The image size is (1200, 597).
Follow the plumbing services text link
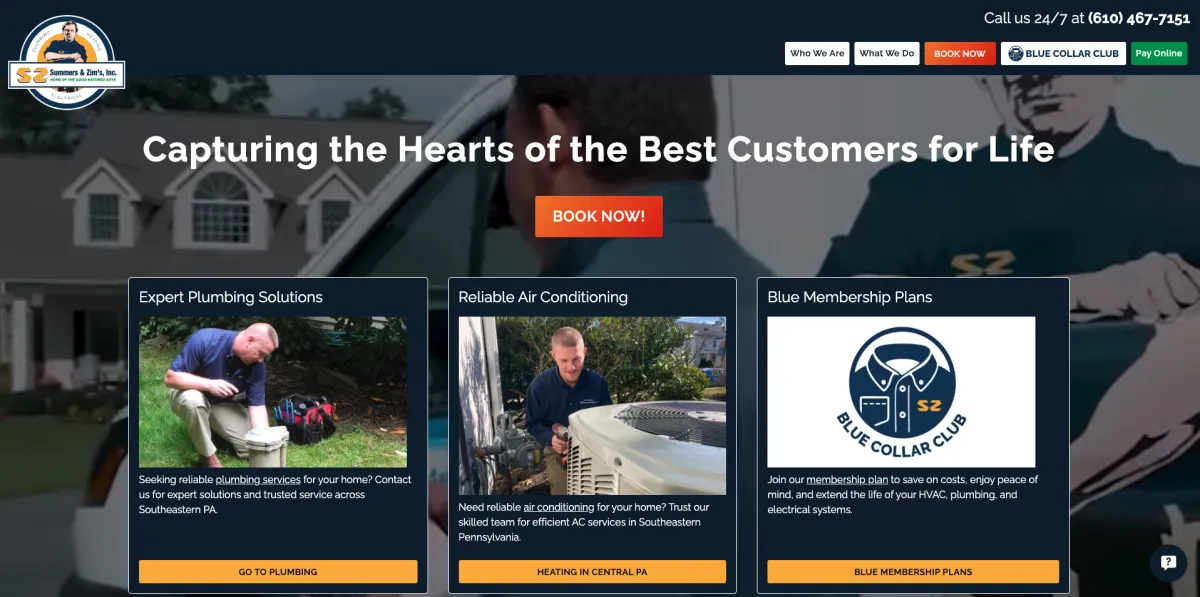tap(258, 480)
